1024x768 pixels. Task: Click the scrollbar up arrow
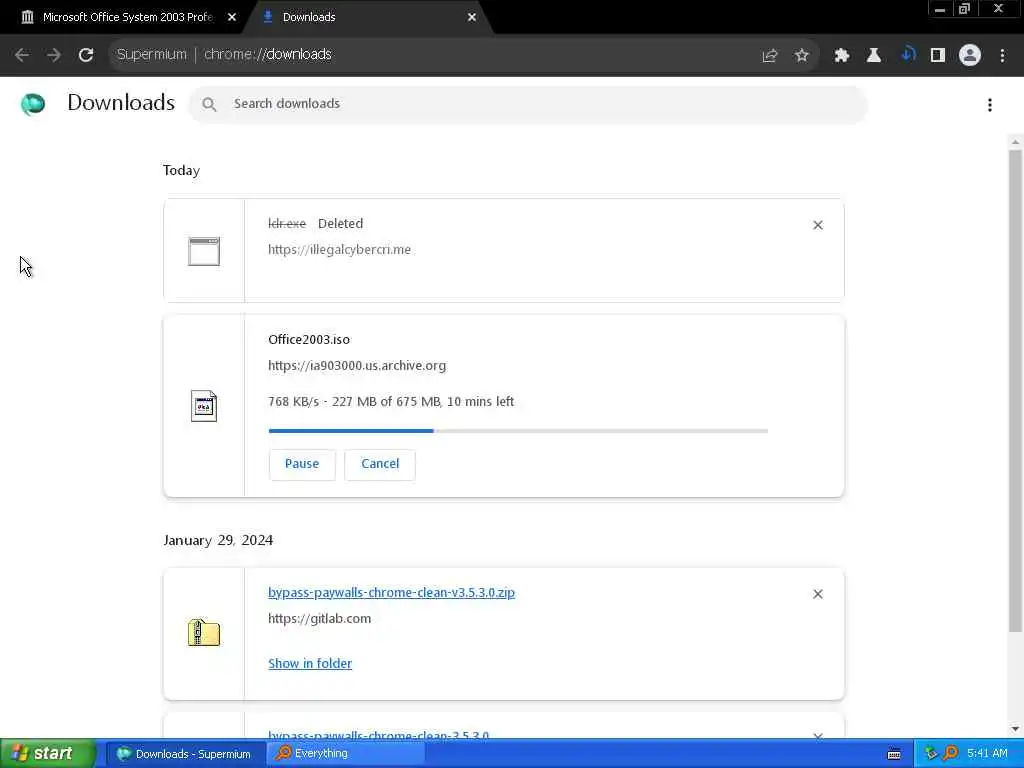(1015, 142)
